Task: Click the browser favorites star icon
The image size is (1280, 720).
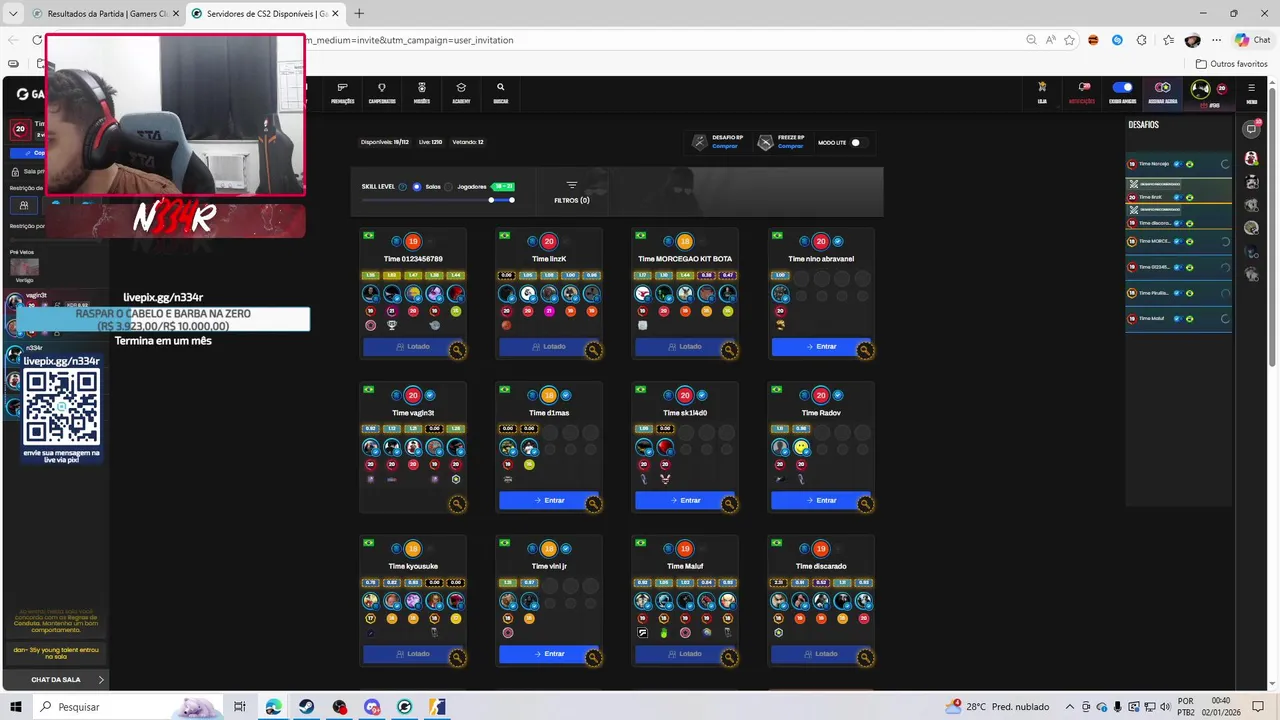Action: [x=1069, y=40]
